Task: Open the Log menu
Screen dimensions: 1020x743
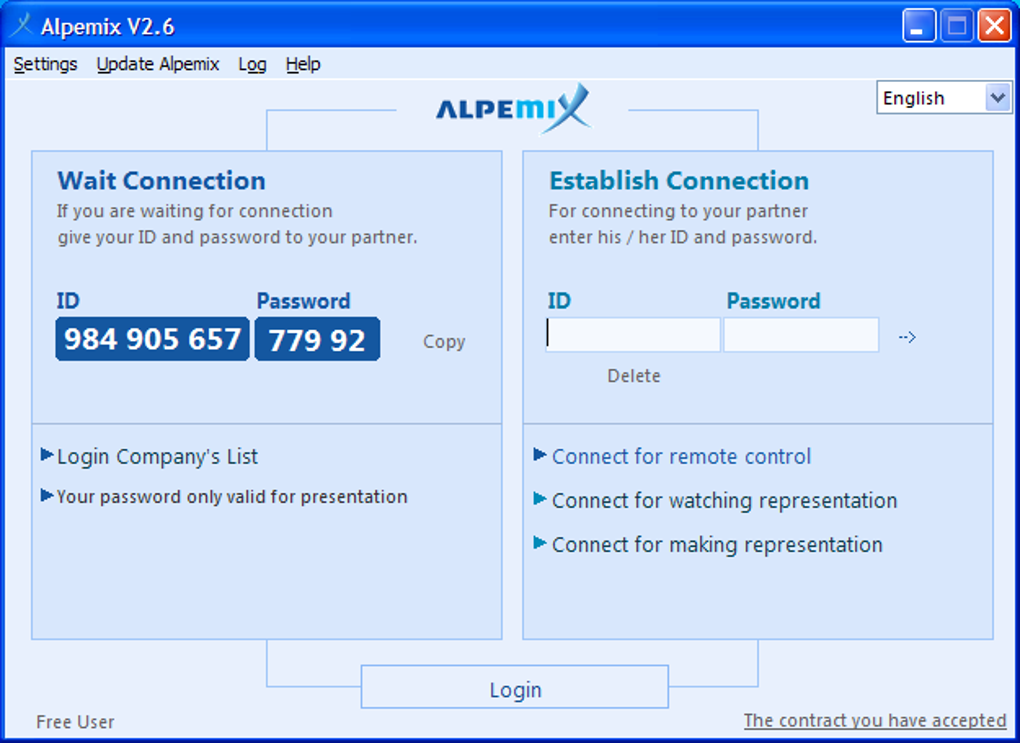Action: coord(252,64)
